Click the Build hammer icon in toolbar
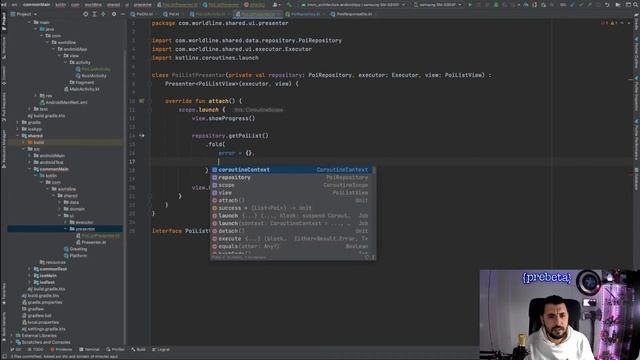The image size is (640, 360). (x=289, y=4)
